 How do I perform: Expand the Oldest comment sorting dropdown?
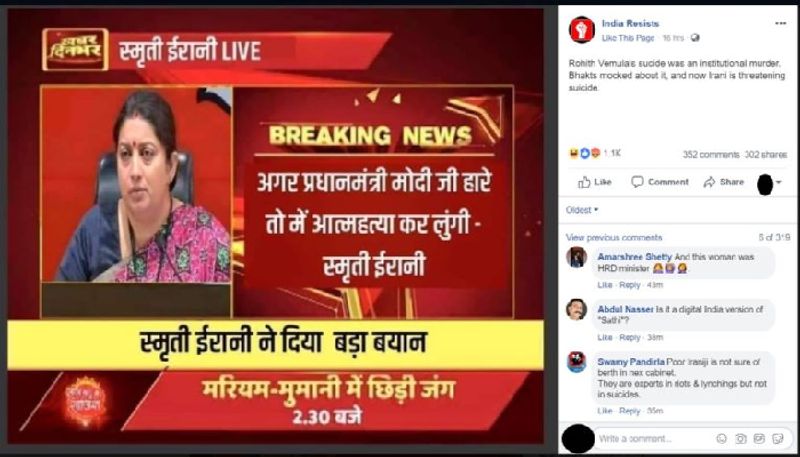pos(582,210)
